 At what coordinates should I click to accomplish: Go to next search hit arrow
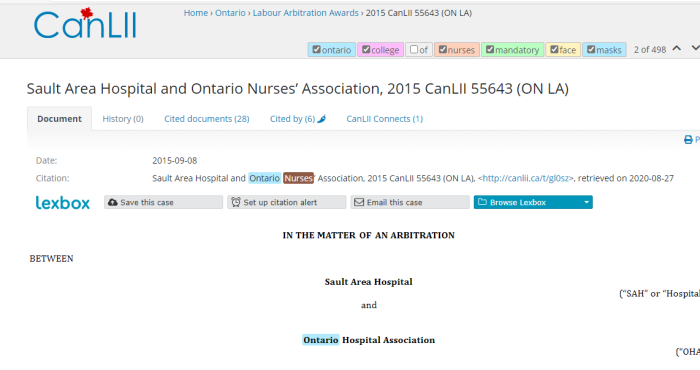[696, 48]
